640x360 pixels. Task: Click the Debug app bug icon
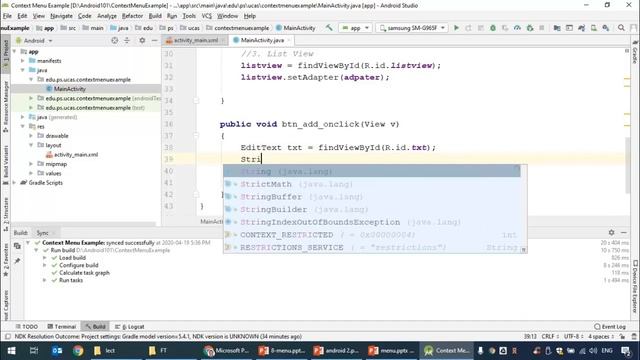[x=493, y=28]
